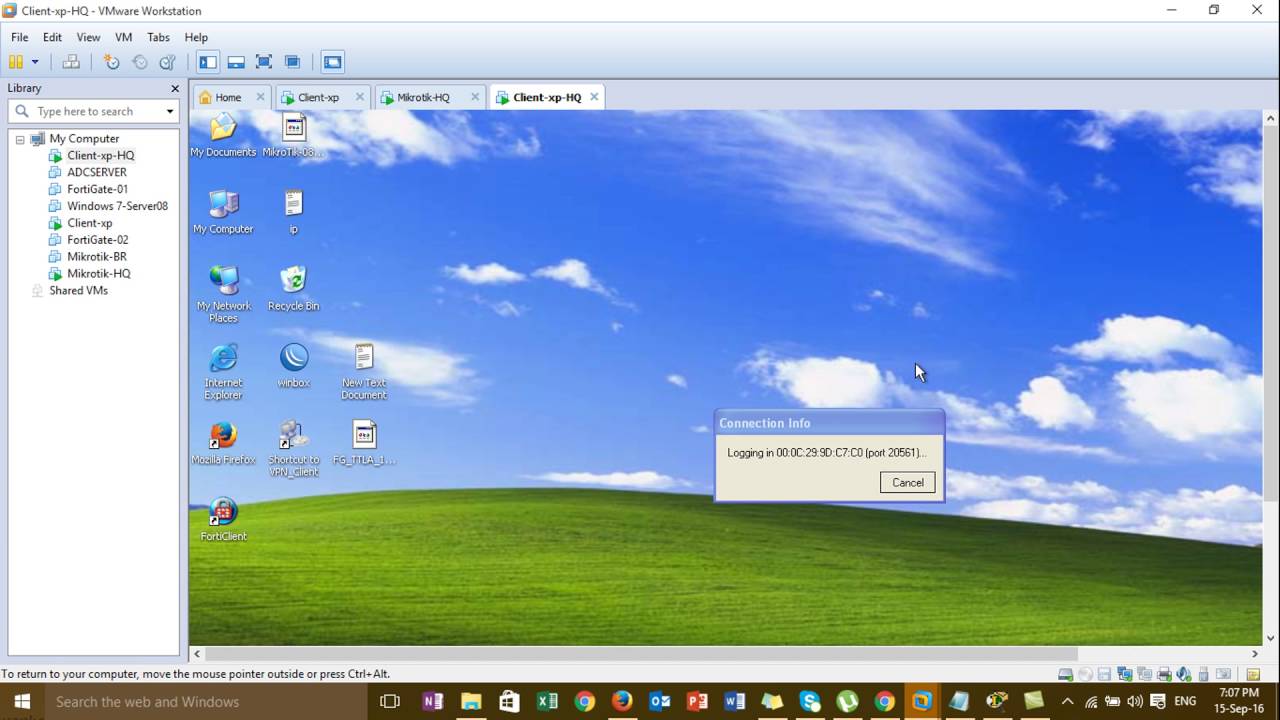Collapse the My Computer tree node
Viewport: 1280px width, 720px height.
point(20,139)
